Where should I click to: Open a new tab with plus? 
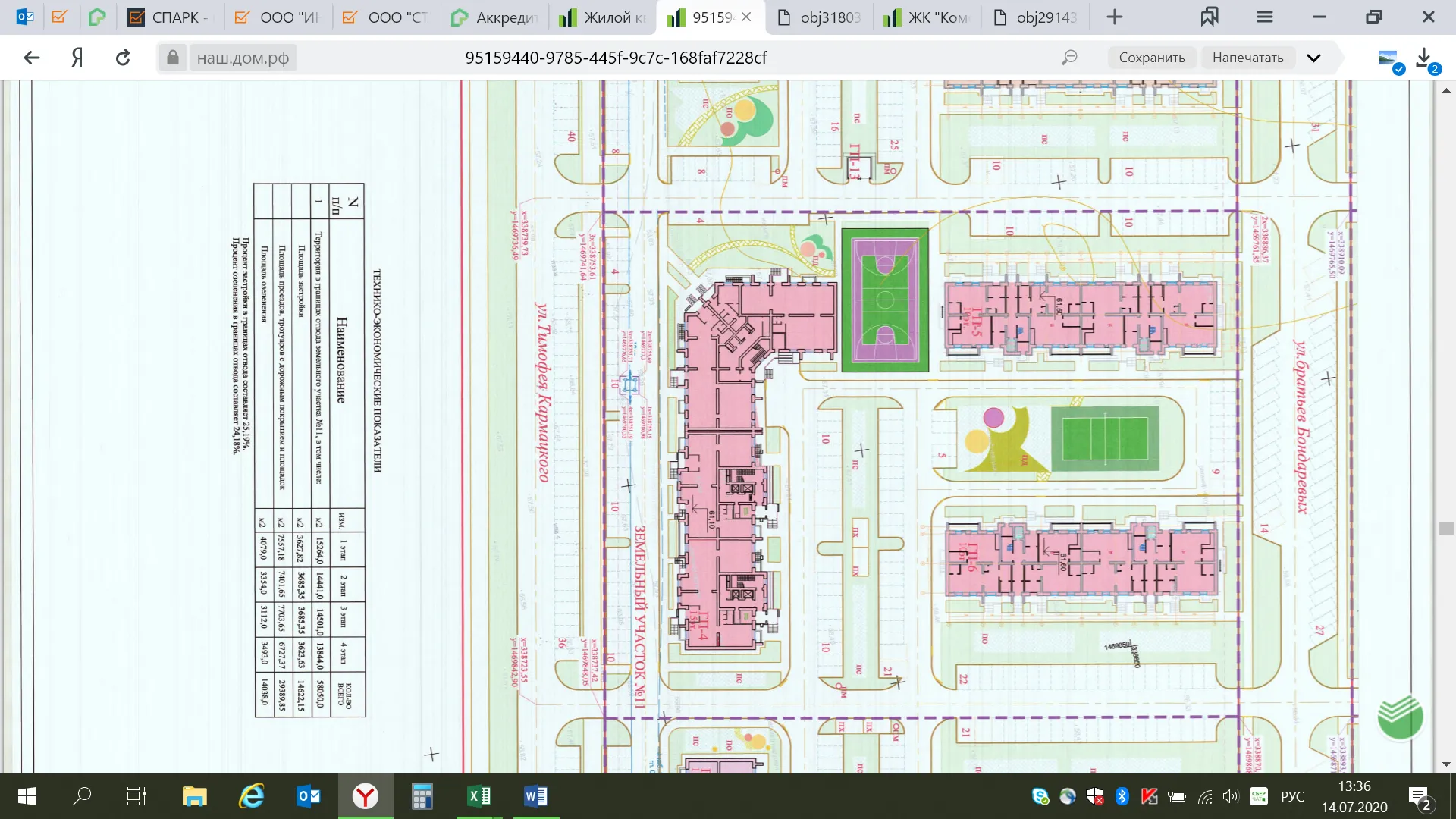tap(1114, 17)
